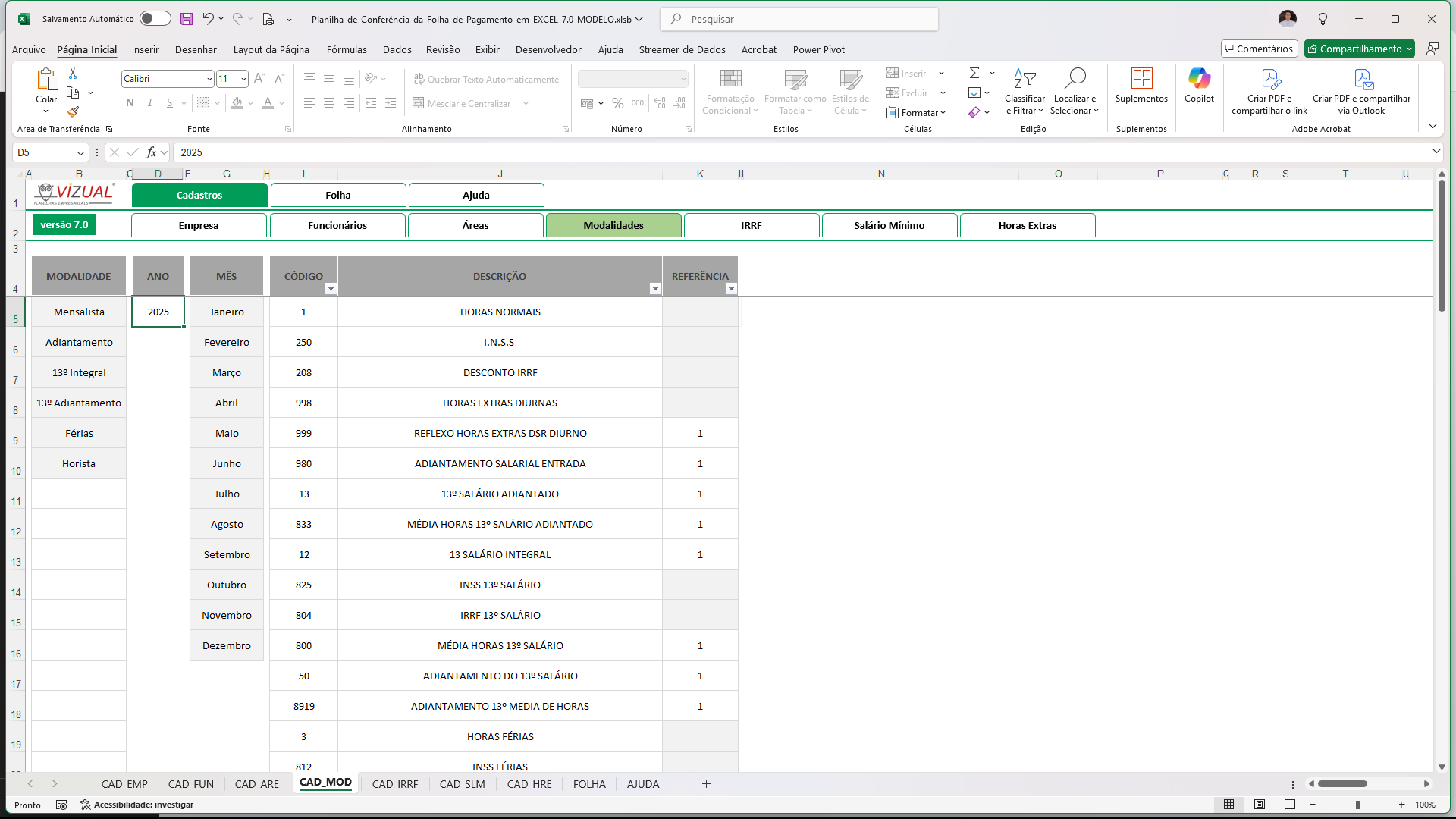Open Suplementos add-ins icon

[x=1141, y=79]
